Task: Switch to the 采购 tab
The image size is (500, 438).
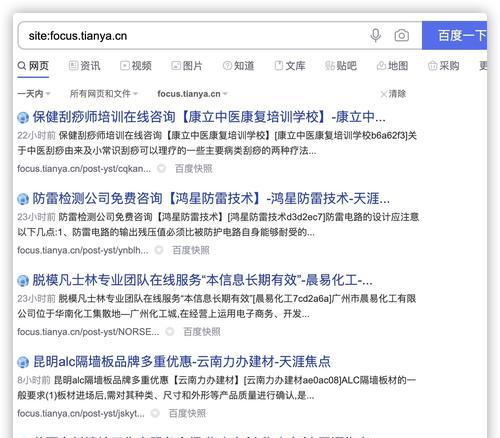Action: tap(443, 66)
